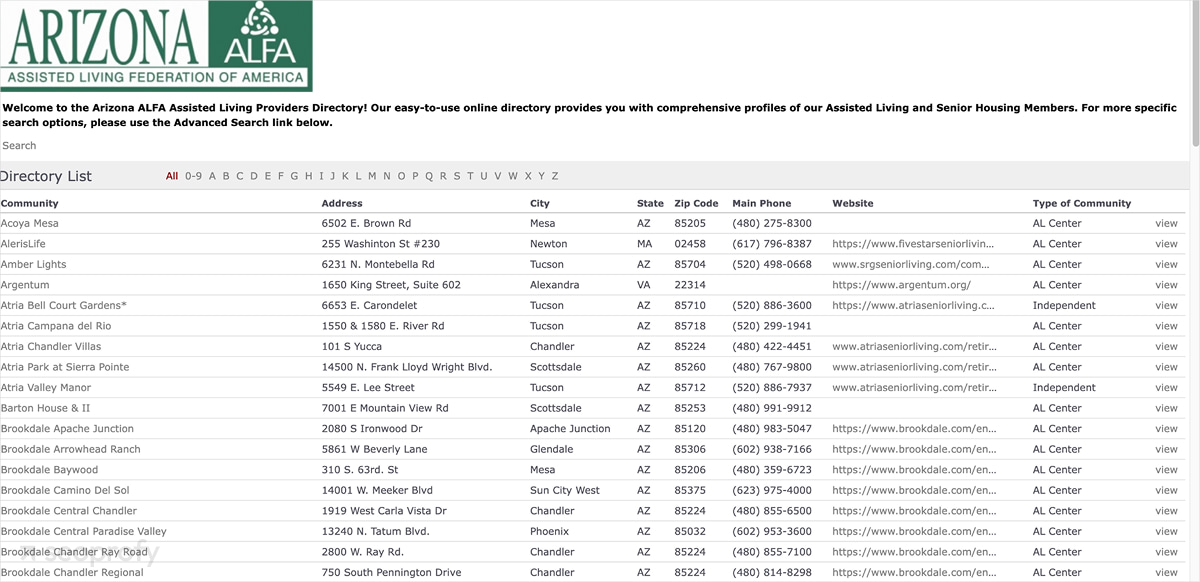This screenshot has height=582, width=1200.
Task: Click view for Barton House & II
Action: coord(1166,408)
